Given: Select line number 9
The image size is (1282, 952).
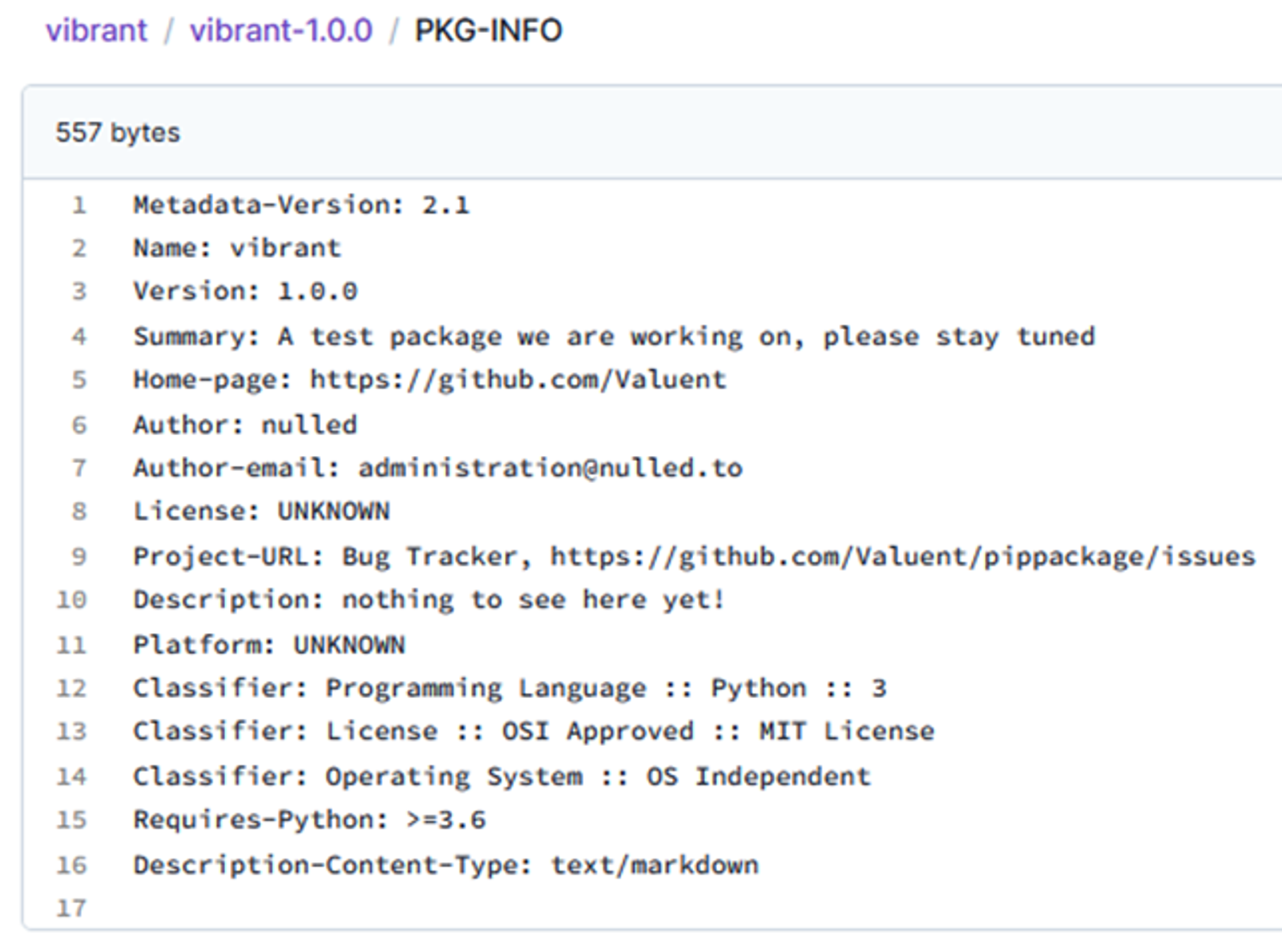Looking at the screenshot, I should [x=79, y=557].
